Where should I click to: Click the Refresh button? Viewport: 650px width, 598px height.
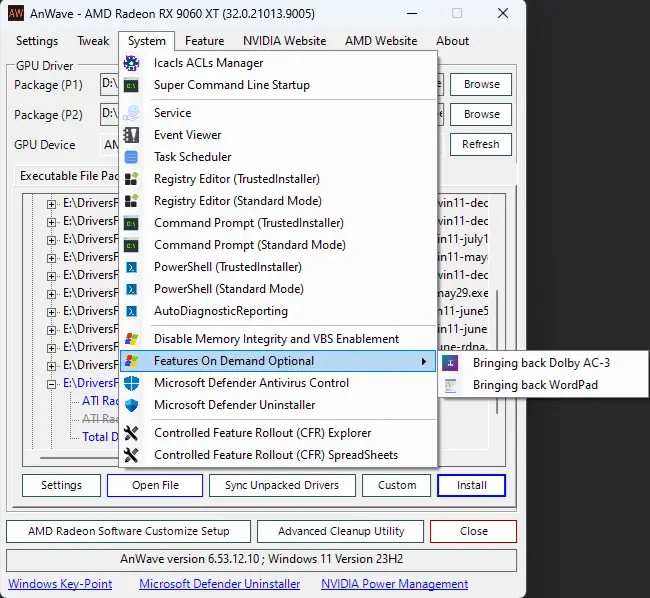click(x=481, y=144)
